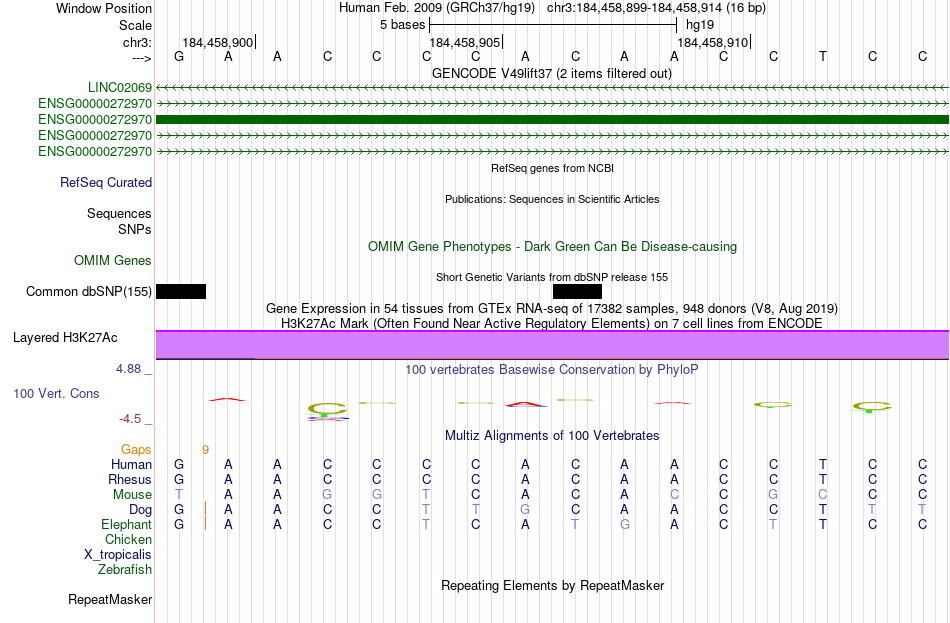Screen dimensions: 950x623
Task: Click the orange gap count 9
Action: 205,450
